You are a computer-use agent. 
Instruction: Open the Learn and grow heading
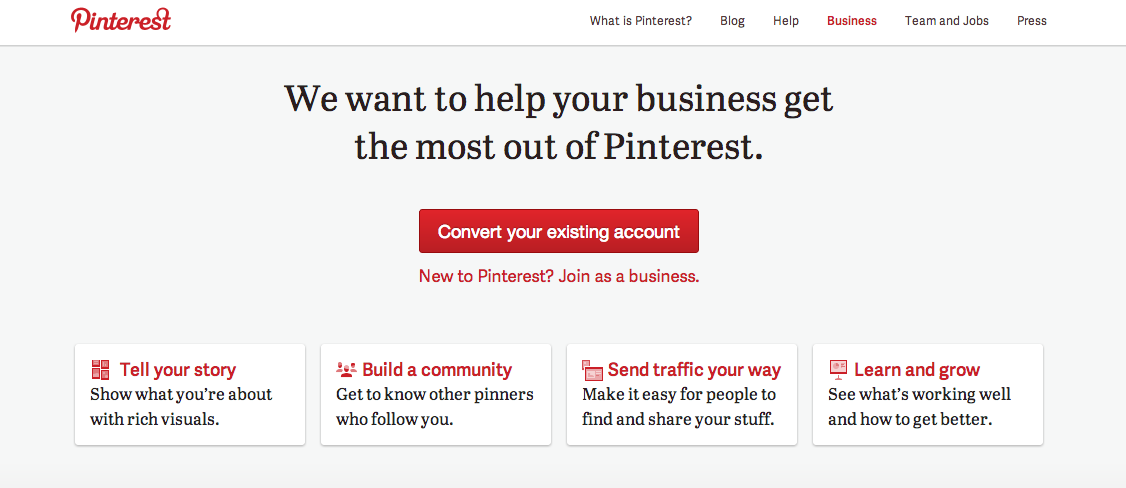click(917, 370)
